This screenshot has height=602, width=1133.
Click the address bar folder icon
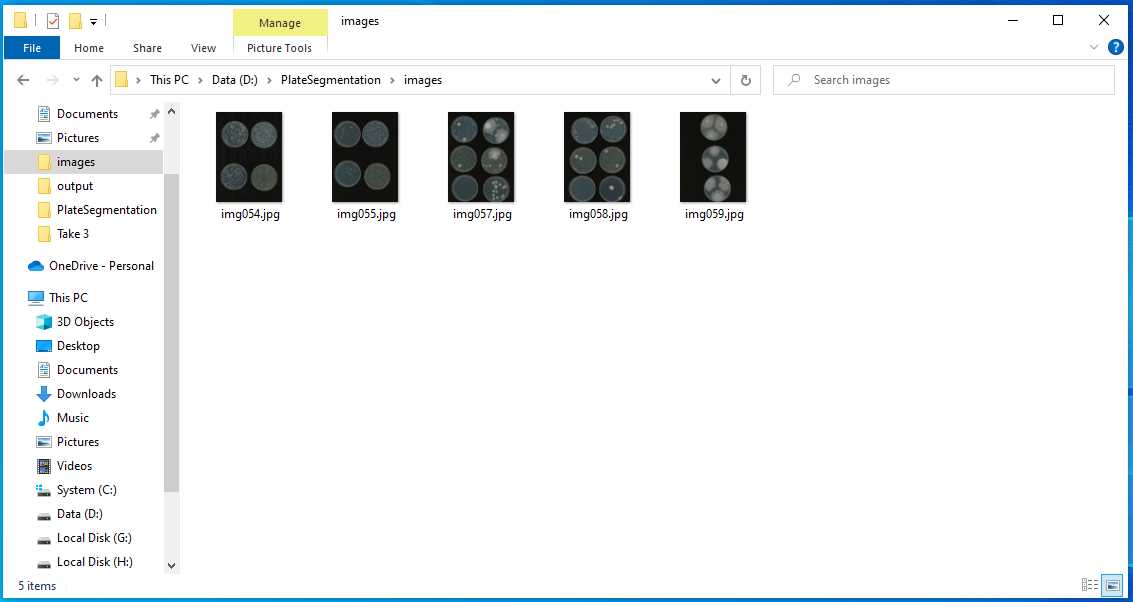coord(121,79)
